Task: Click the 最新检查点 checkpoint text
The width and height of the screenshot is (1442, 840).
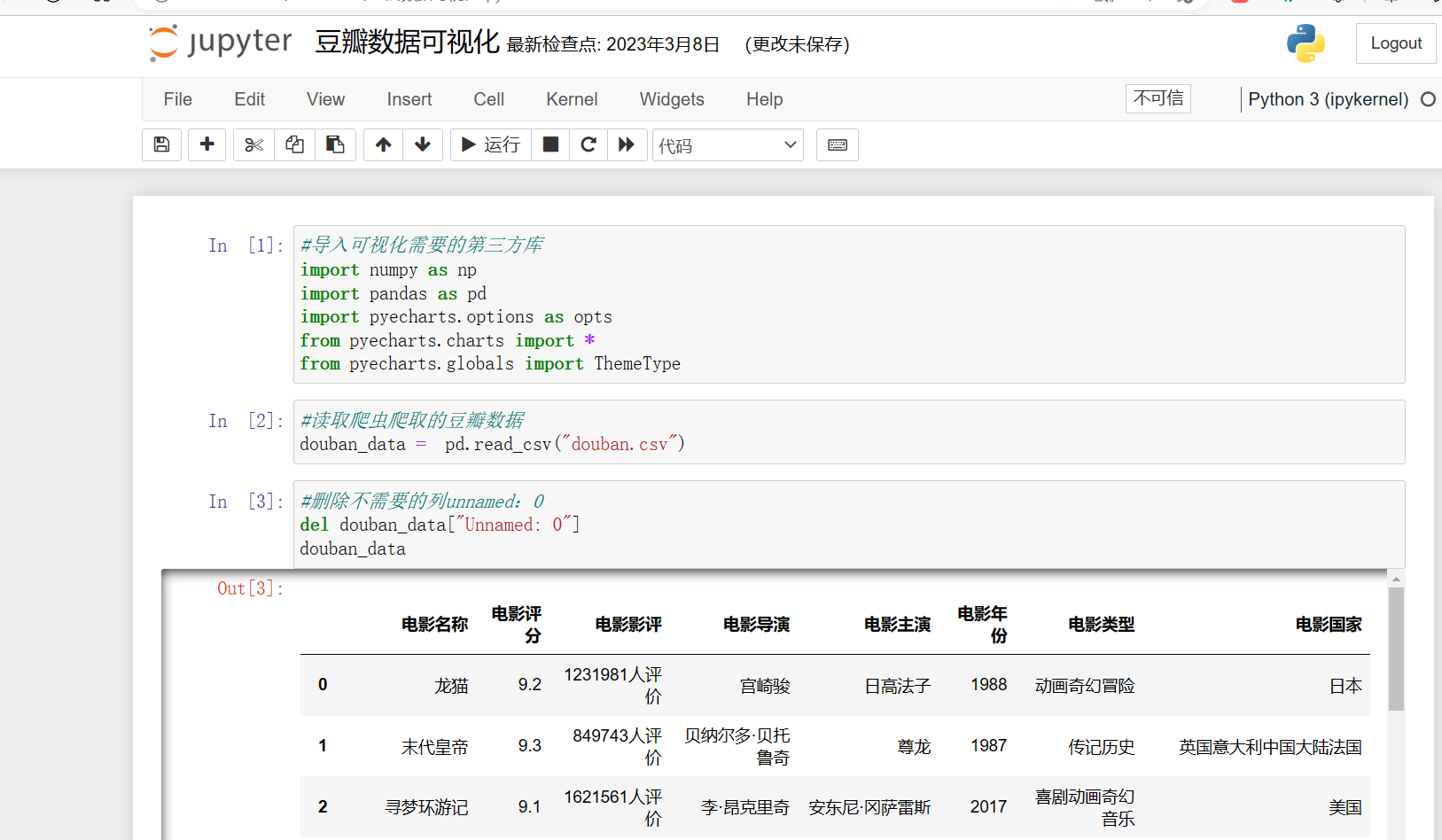Action: 613,44
